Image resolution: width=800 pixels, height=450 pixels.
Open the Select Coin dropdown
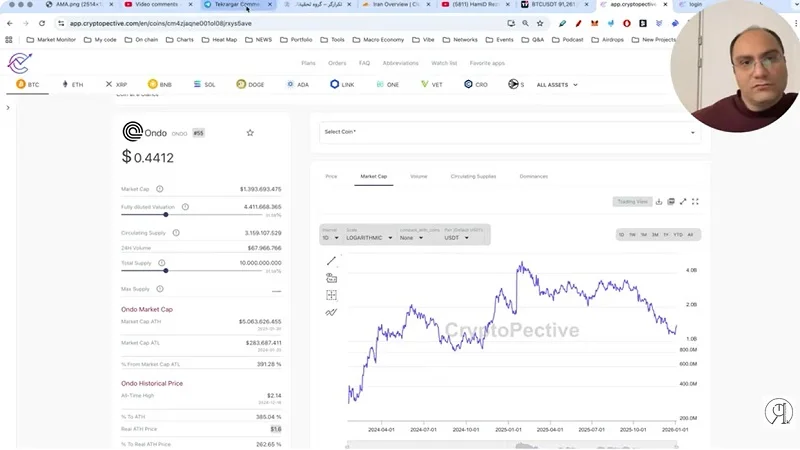click(x=510, y=132)
